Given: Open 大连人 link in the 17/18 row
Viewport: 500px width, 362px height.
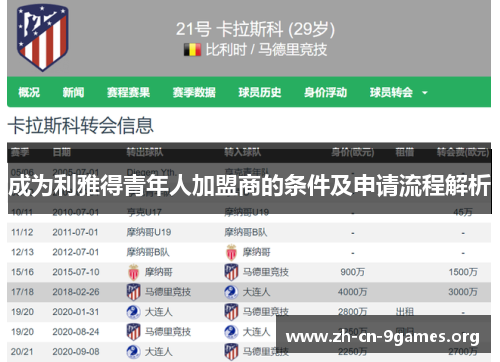Looking at the screenshot, I should (256, 292).
